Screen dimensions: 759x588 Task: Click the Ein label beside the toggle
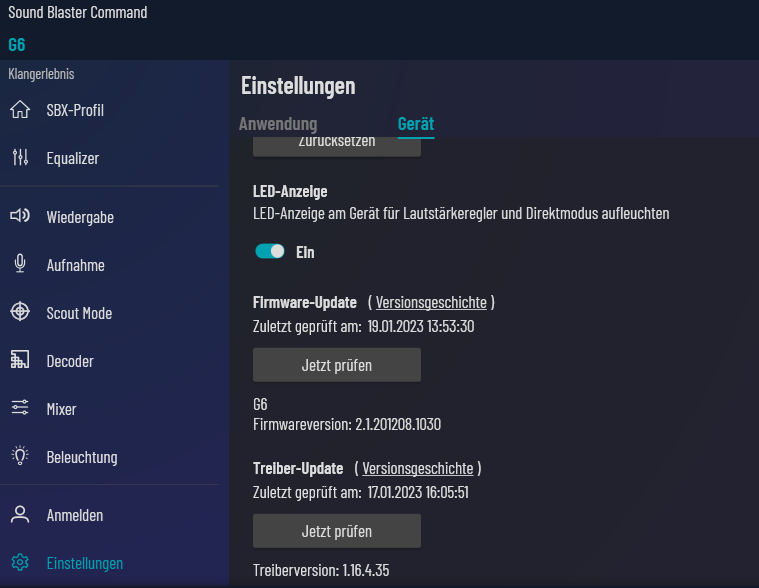pos(305,252)
